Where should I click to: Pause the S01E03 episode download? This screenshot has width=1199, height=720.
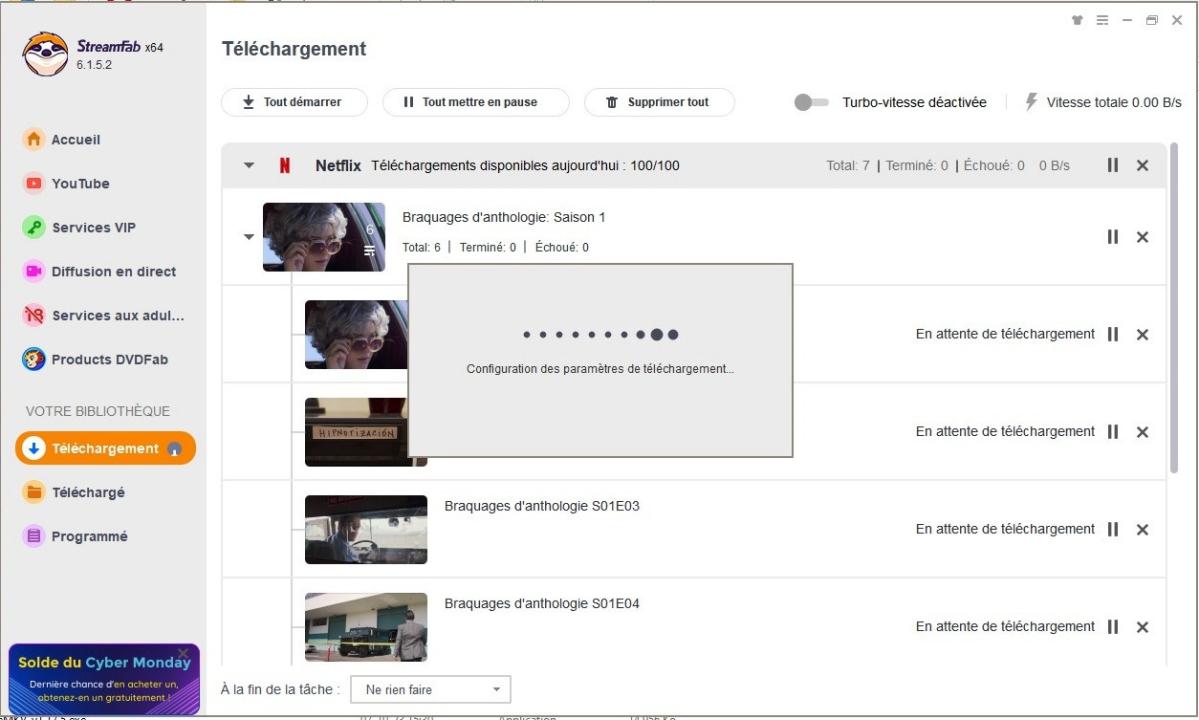[x=1112, y=529]
